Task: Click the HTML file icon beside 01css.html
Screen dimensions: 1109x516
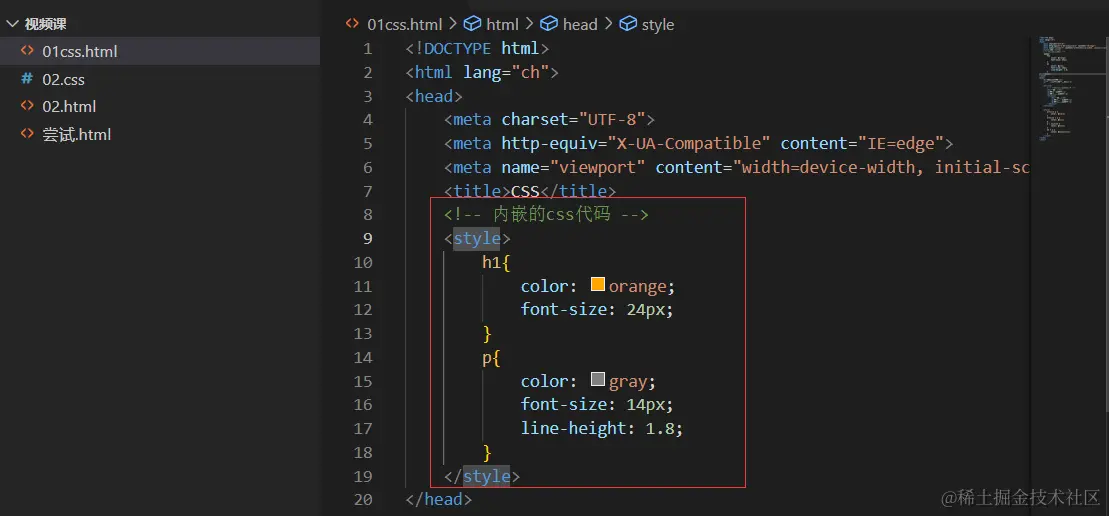Action: click(27, 51)
